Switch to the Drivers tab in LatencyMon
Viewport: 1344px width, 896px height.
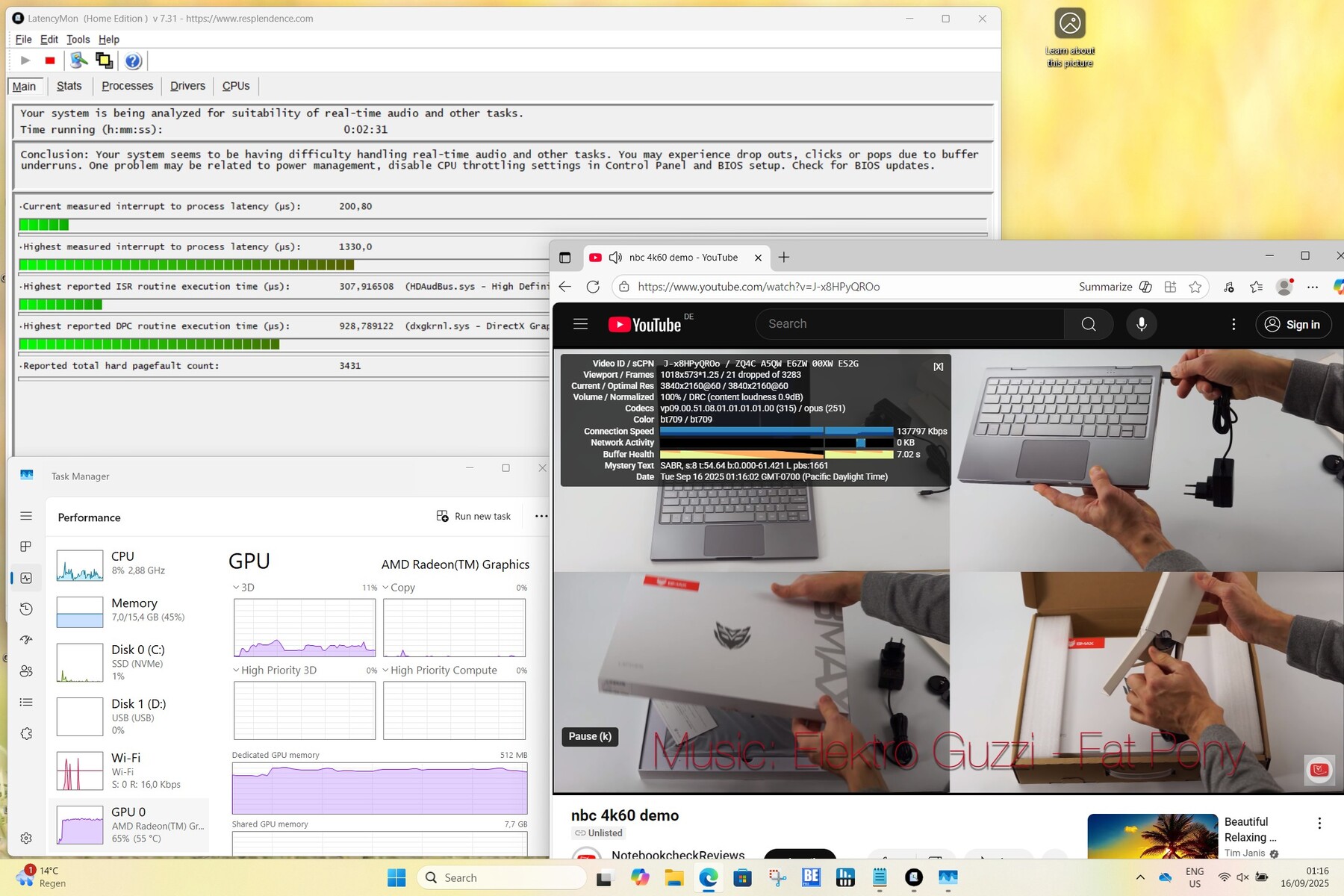tap(187, 86)
